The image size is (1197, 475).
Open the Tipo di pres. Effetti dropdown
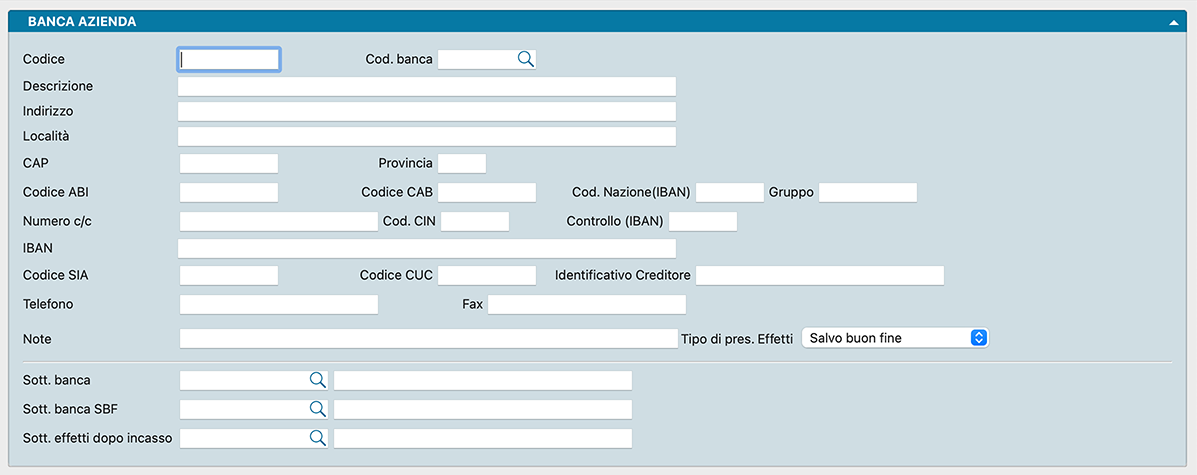coord(894,338)
